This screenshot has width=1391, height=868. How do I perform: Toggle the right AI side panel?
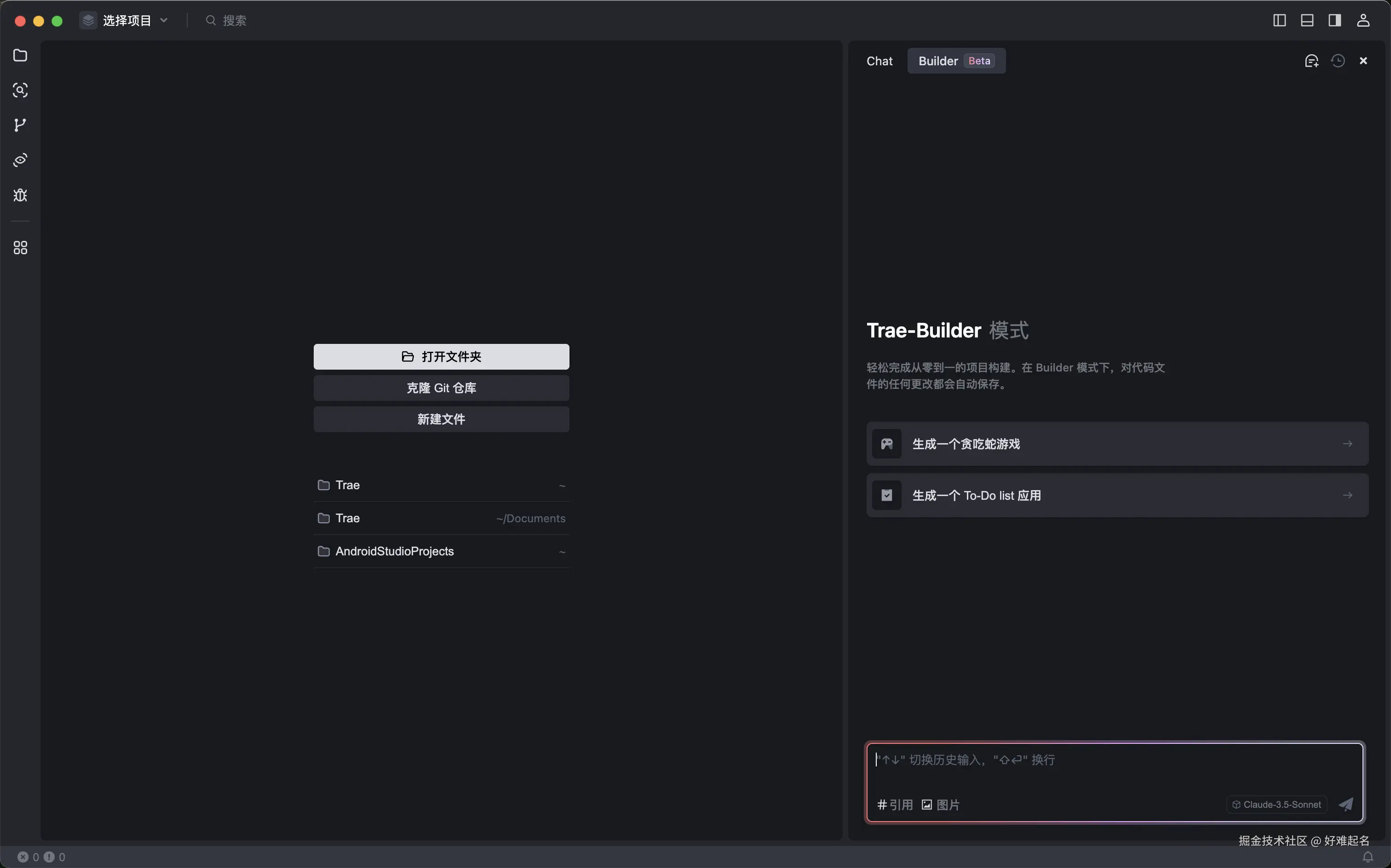pyautogui.click(x=1334, y=21)
